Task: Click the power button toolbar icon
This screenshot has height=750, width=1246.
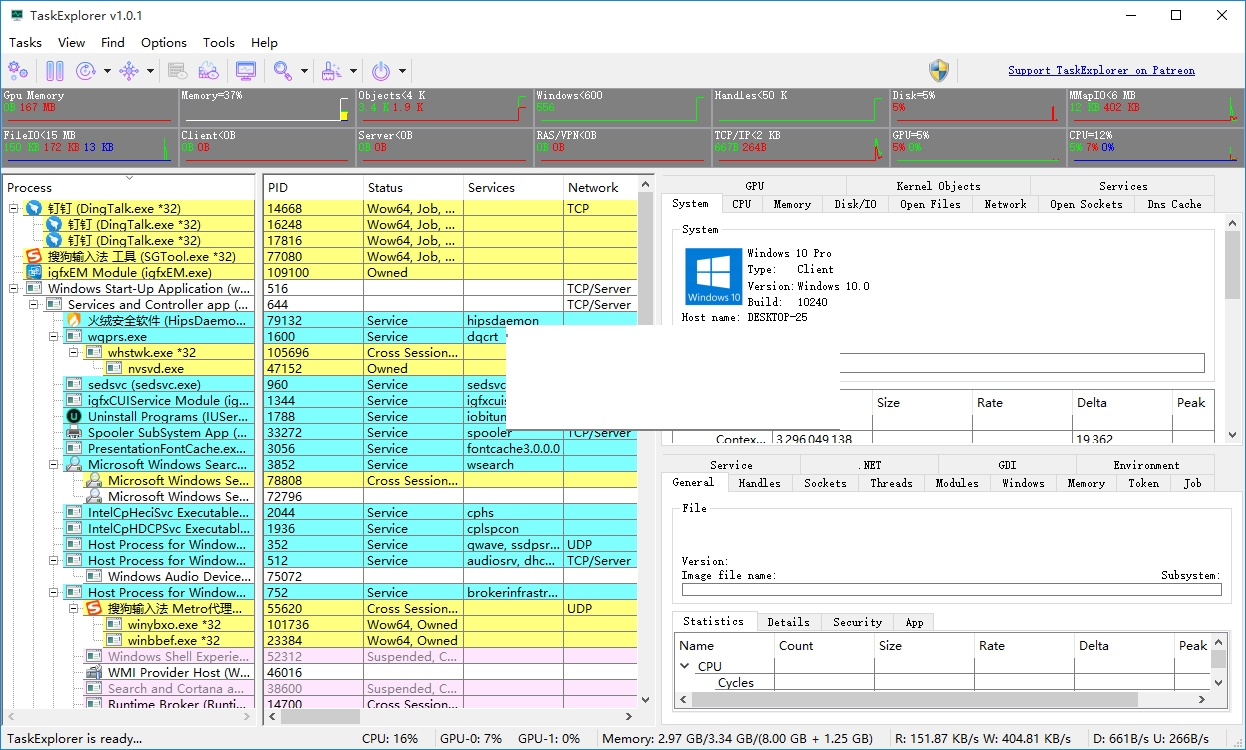Action: click(381, 70)
